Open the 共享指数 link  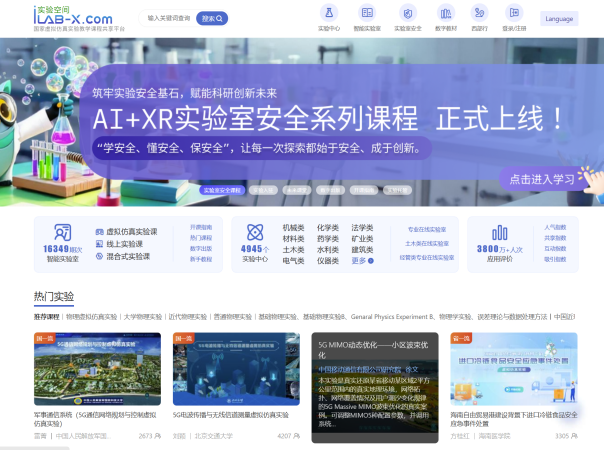coord(555,238)
